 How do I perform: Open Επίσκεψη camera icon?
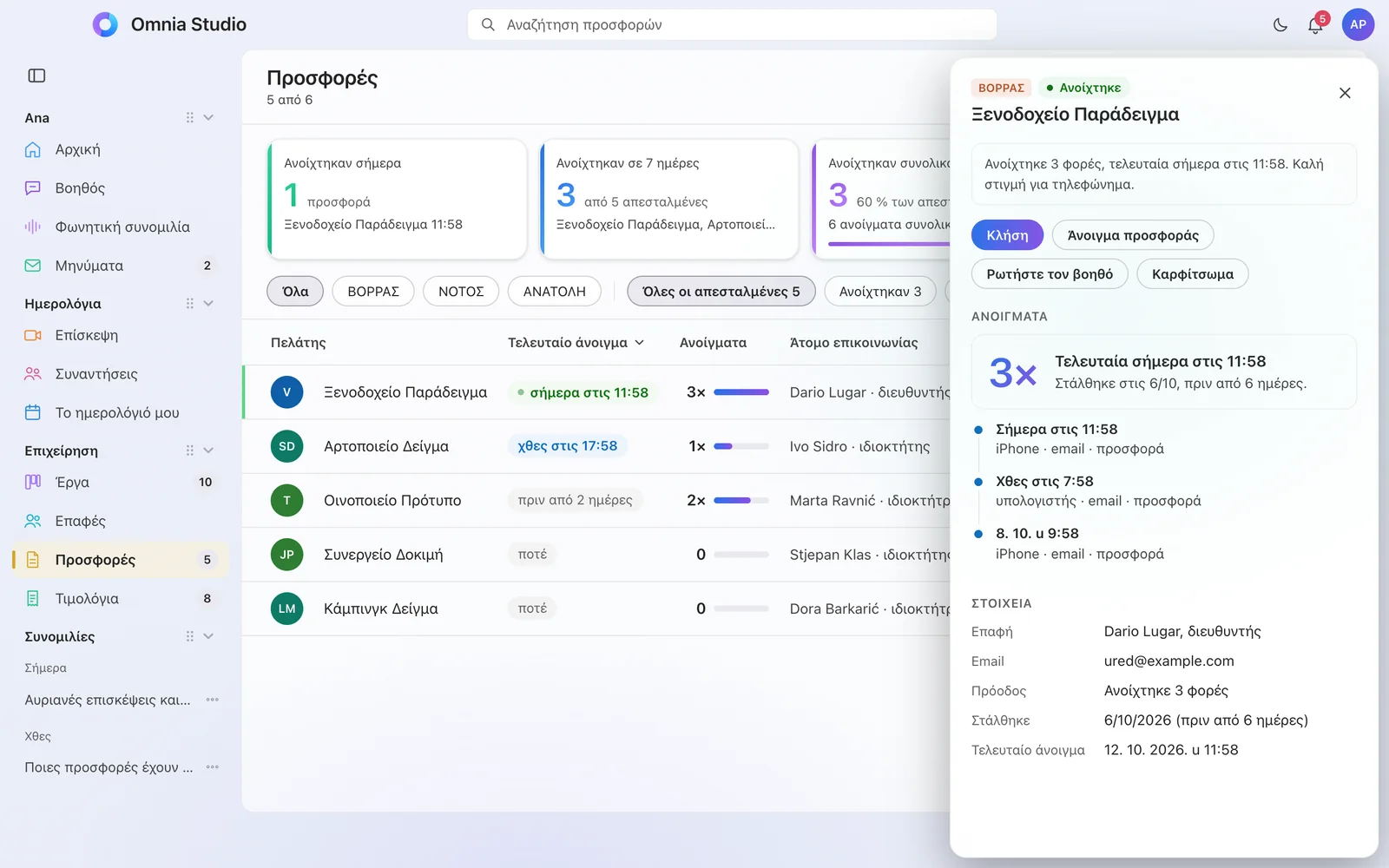click(33, 335)
